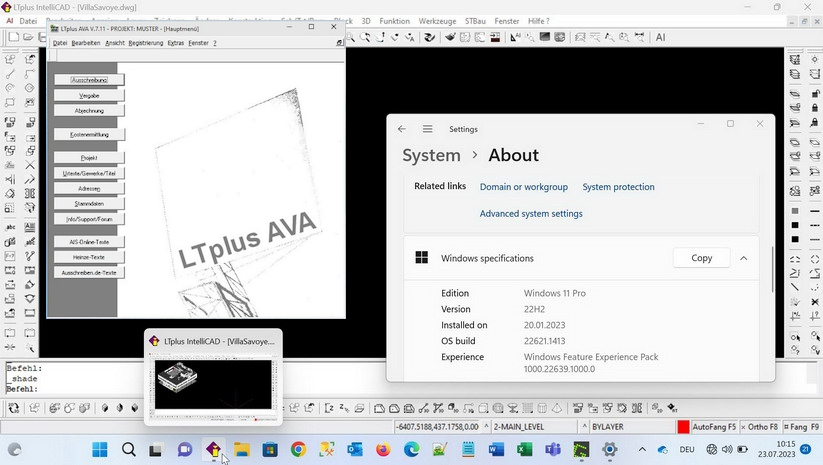Click the Ausschreibung button in LTplus AVA
This screenshot has height=465, width=823.
click(x=89, y=80)
